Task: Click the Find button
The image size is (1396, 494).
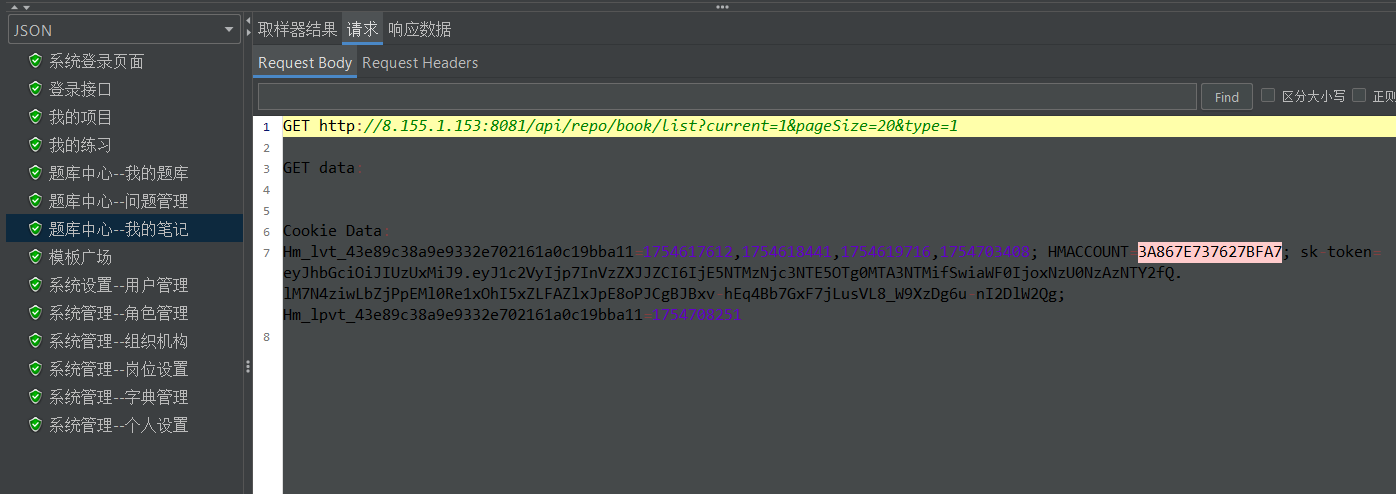Action: tap(1227, 97)
